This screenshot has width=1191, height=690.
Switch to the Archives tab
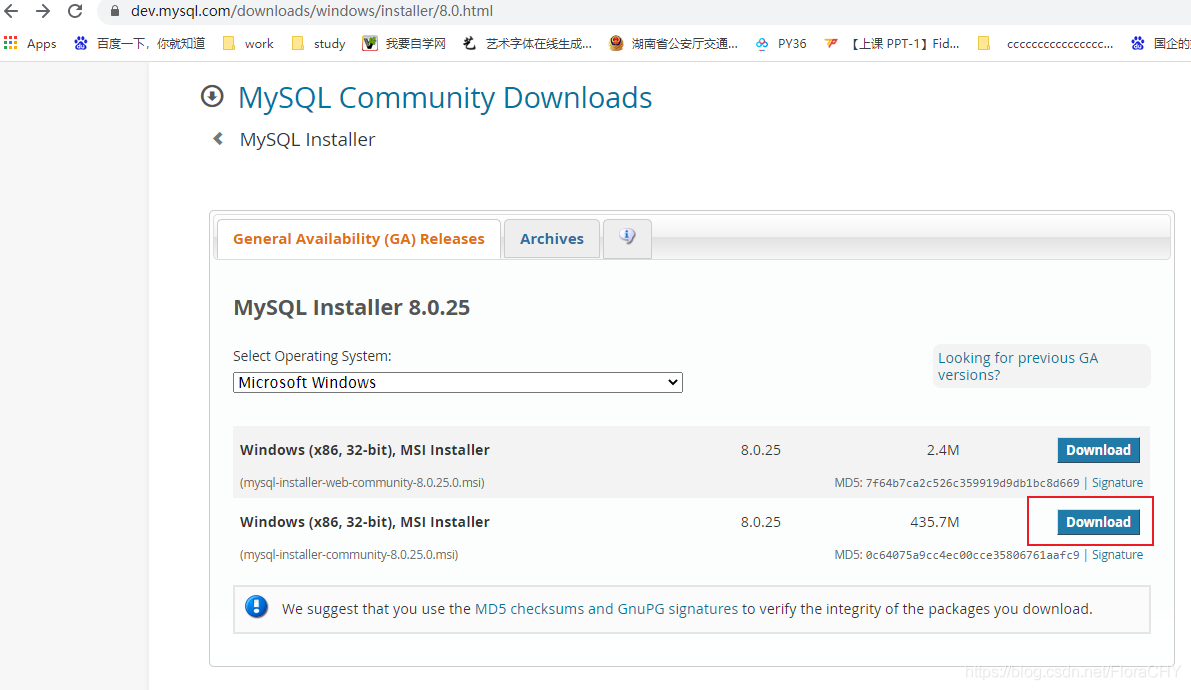(551, 238)
